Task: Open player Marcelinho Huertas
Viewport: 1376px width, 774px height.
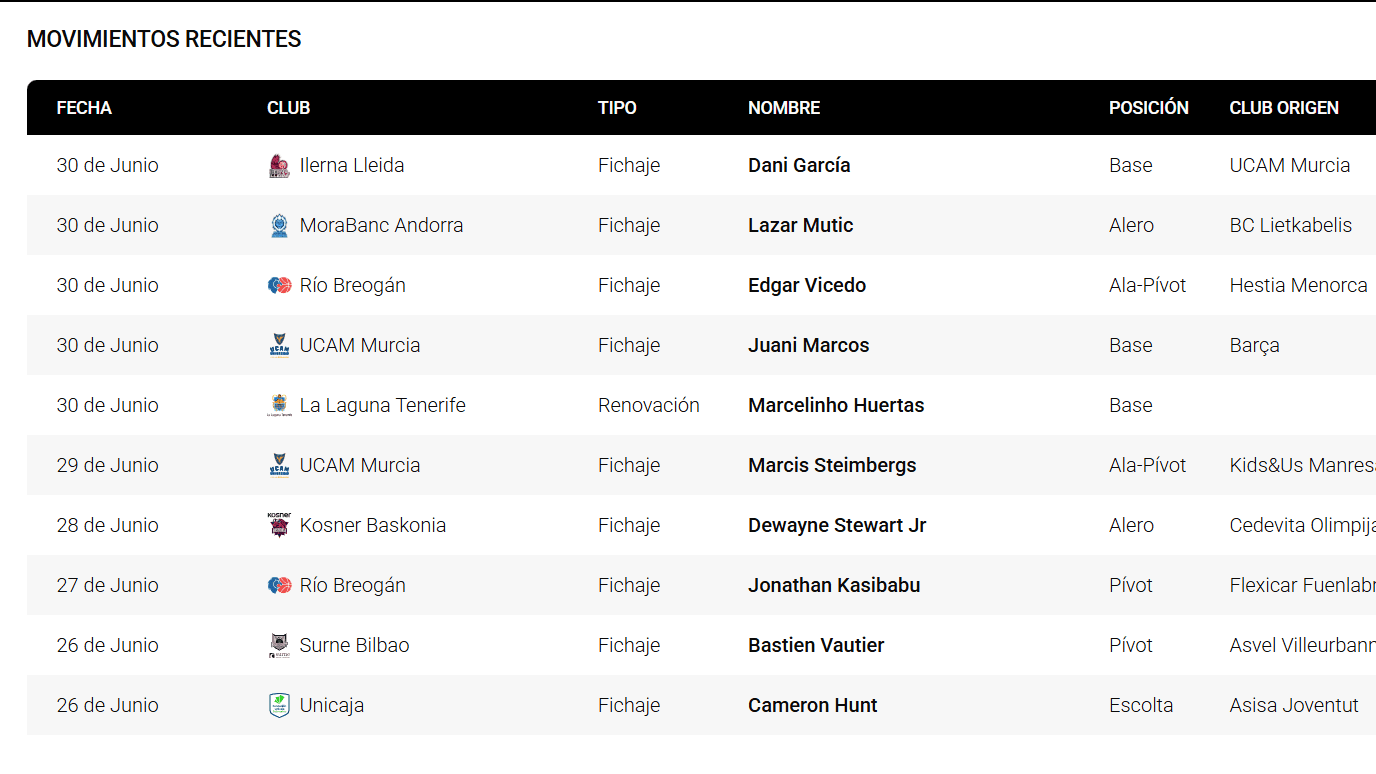Action: (836, 405)
